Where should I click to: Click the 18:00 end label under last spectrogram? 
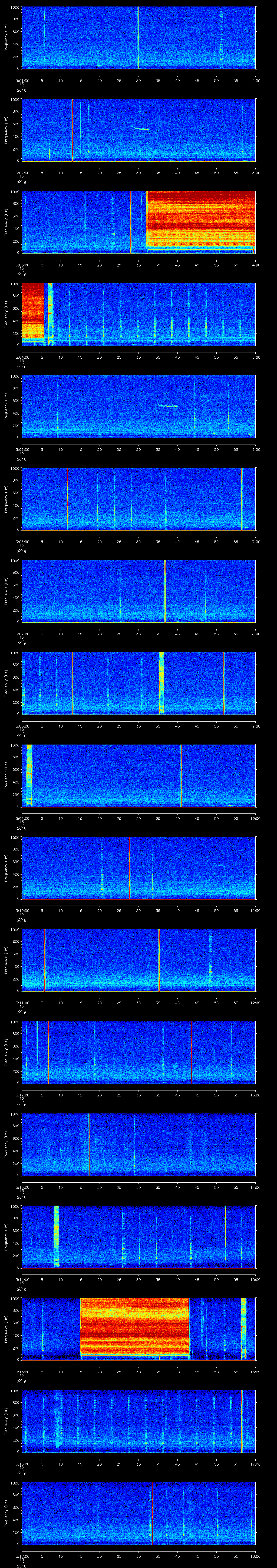click(x=255, y=1556)
